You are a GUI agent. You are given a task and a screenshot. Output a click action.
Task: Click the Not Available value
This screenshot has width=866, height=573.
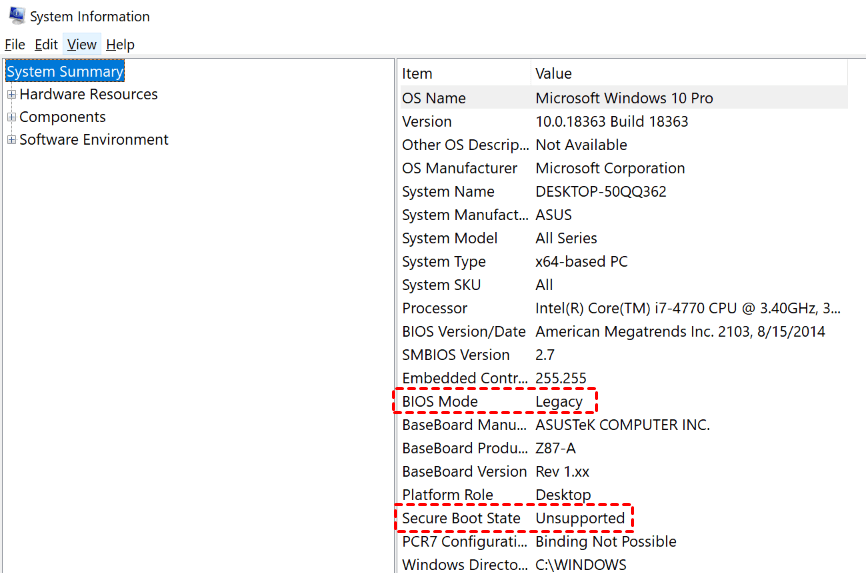pyautogui.click(x=581, y=145)
